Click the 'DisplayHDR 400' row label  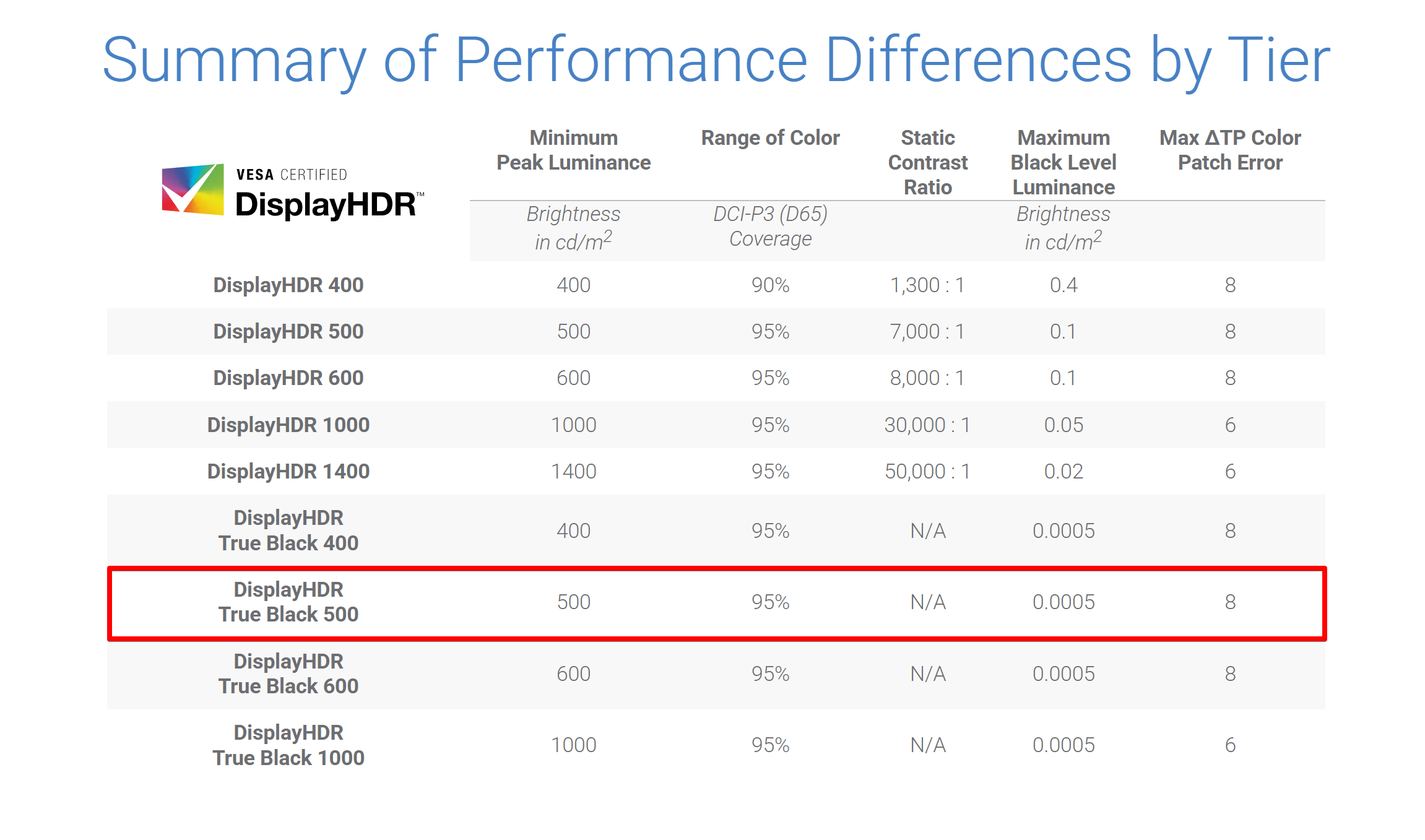point(288,285)
